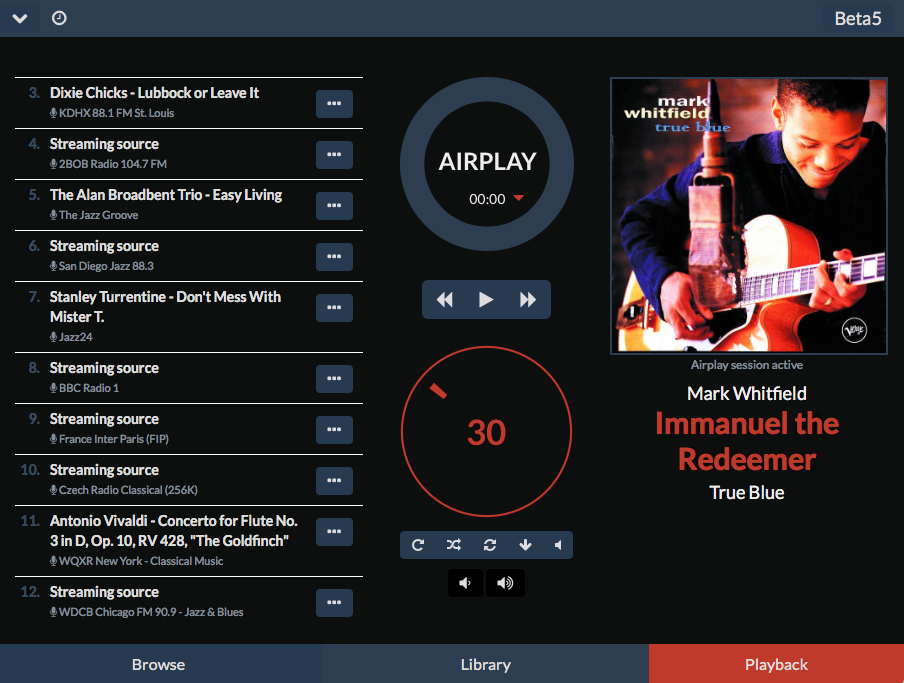904x683 pixels.
Task: Open options for San Diego Jazz 88.3
Action: [x=334, y=257]
